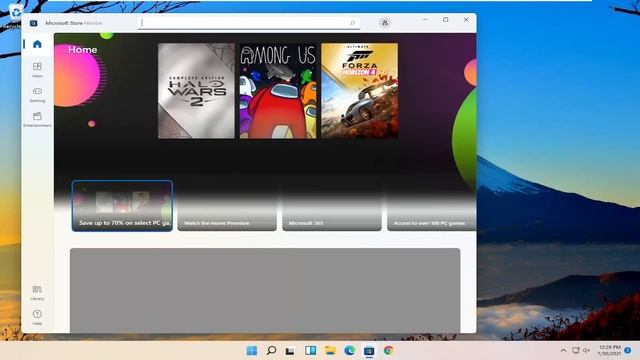Select Access to over 100 PC games card
The width and height of the screenshot is (640, 360).
431,206
